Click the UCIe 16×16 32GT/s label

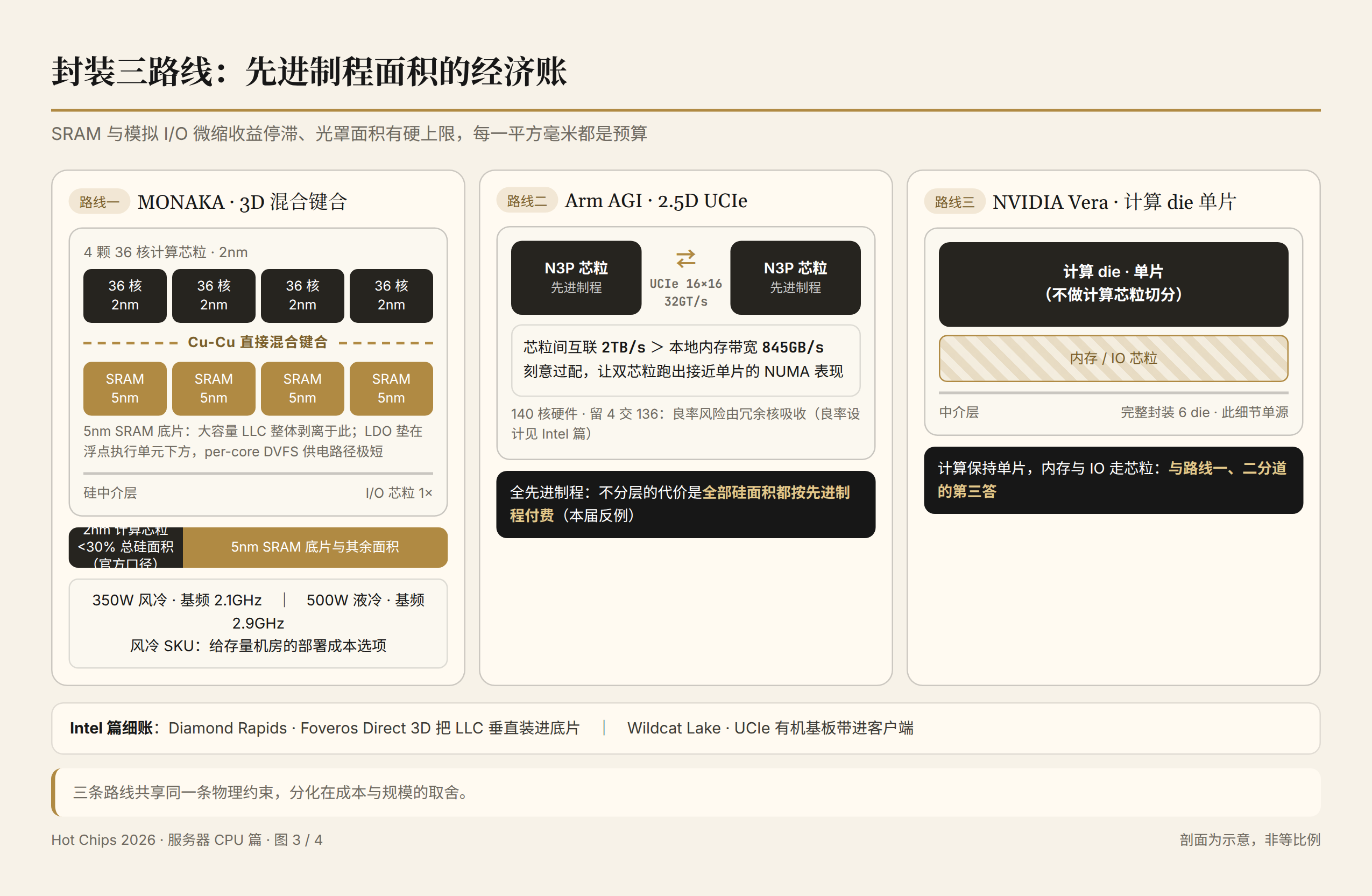pos(685,292)
